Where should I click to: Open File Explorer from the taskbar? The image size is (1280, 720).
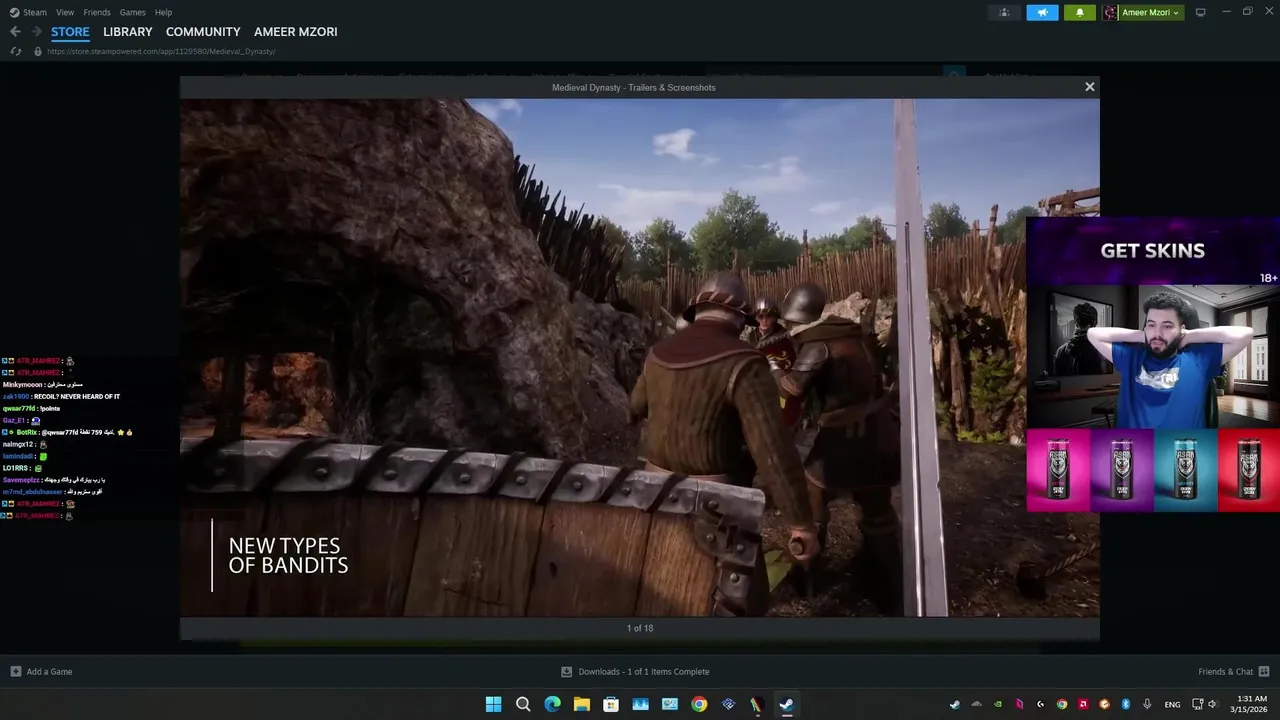(x=581, y=704)
